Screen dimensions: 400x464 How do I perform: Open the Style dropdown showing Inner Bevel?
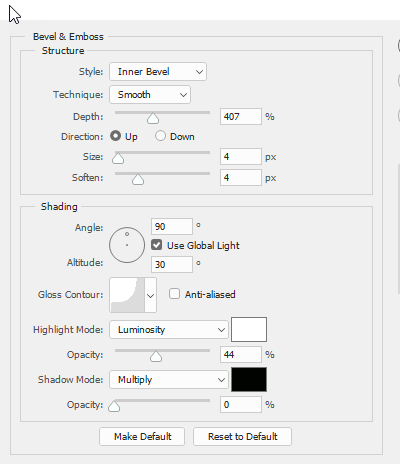(x=158, y=72)
